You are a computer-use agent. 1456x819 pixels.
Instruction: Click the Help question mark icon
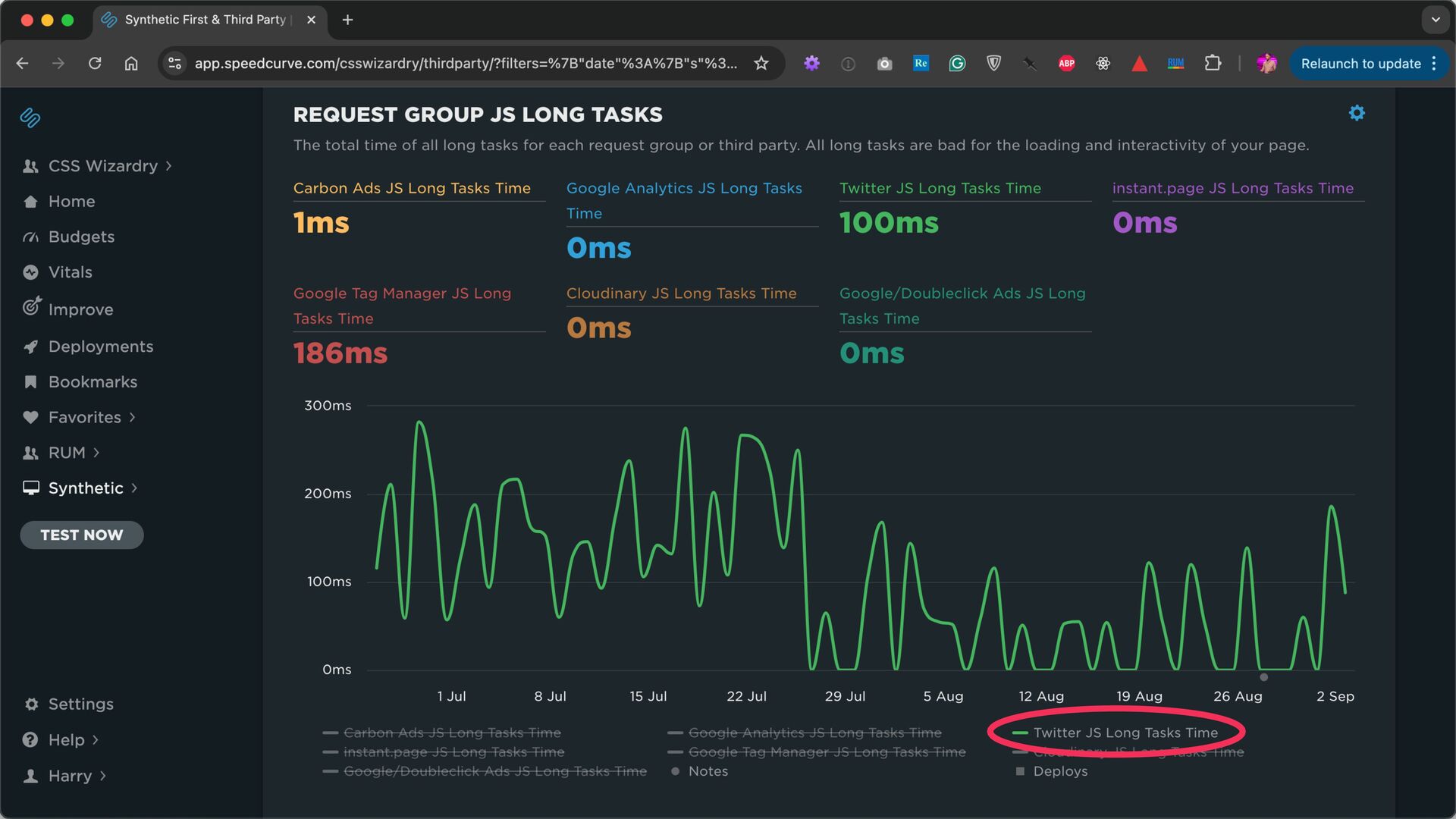tap(30, 740)
